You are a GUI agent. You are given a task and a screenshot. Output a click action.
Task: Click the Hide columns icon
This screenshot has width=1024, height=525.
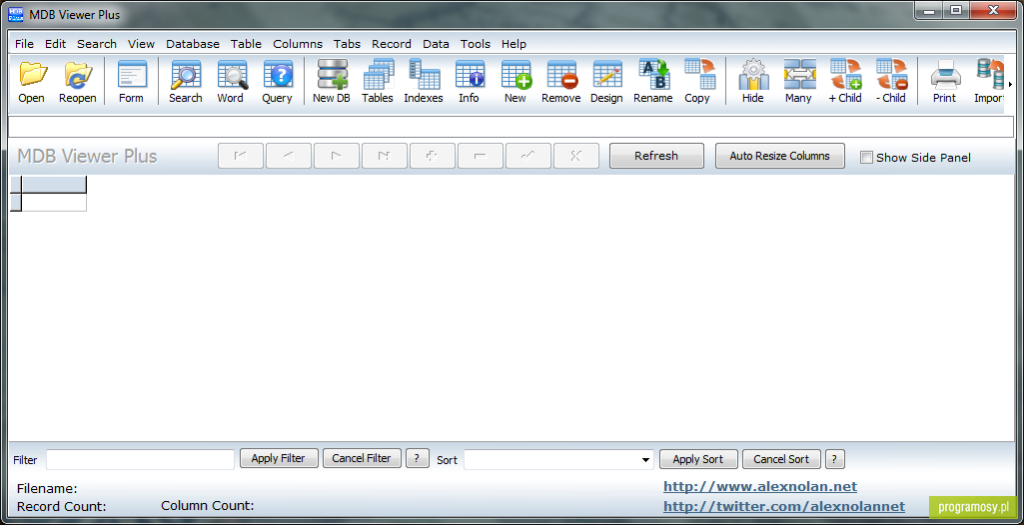point(753,81)
